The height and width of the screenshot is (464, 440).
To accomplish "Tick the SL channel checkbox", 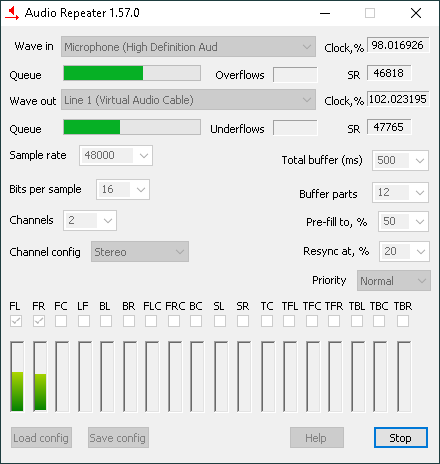I will coord(220,321).
